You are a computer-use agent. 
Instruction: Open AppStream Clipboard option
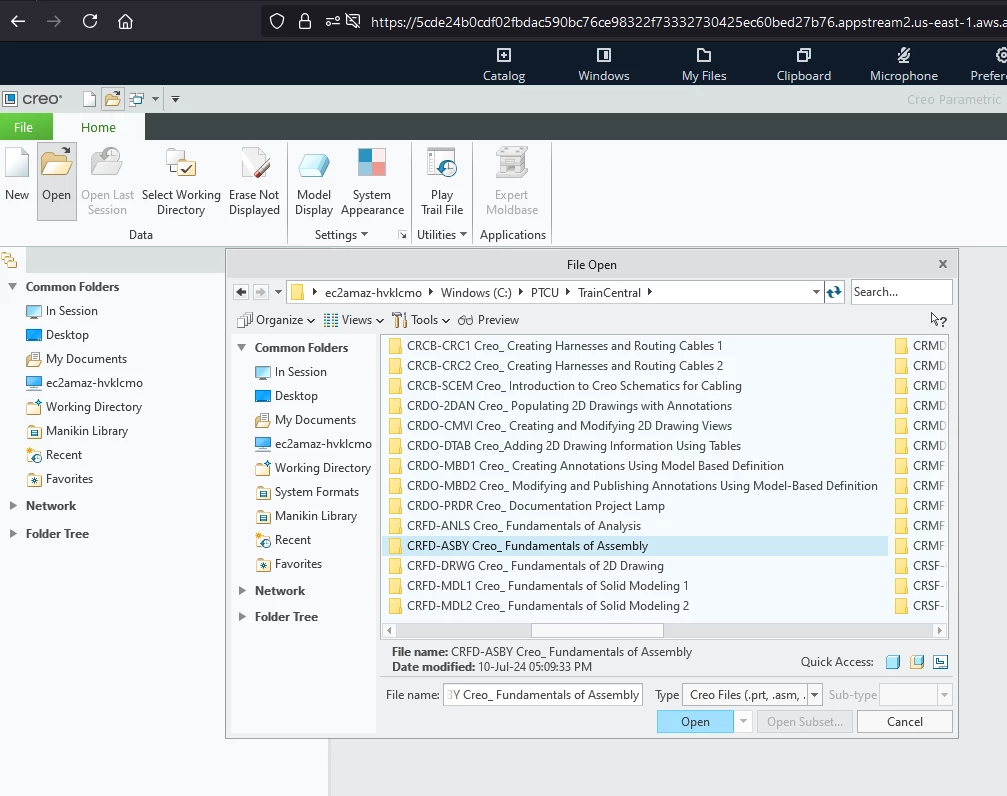click(x=803, y=64)
